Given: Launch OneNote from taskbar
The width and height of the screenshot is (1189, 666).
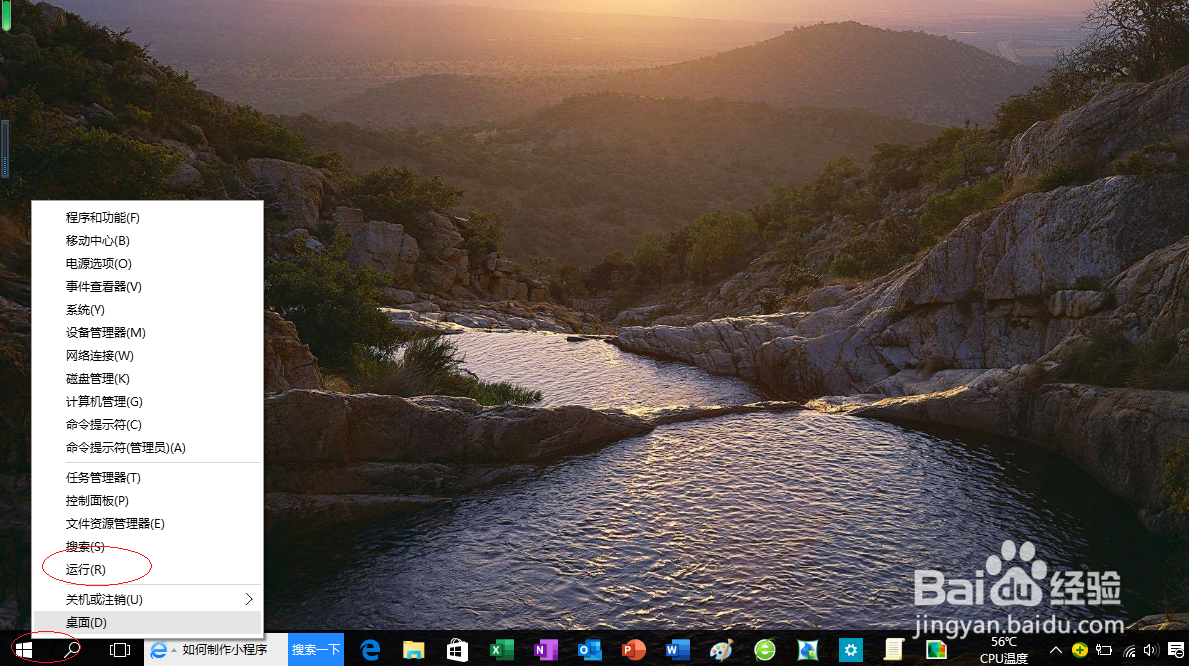Looking at the screenshot, I should [545, 650].
